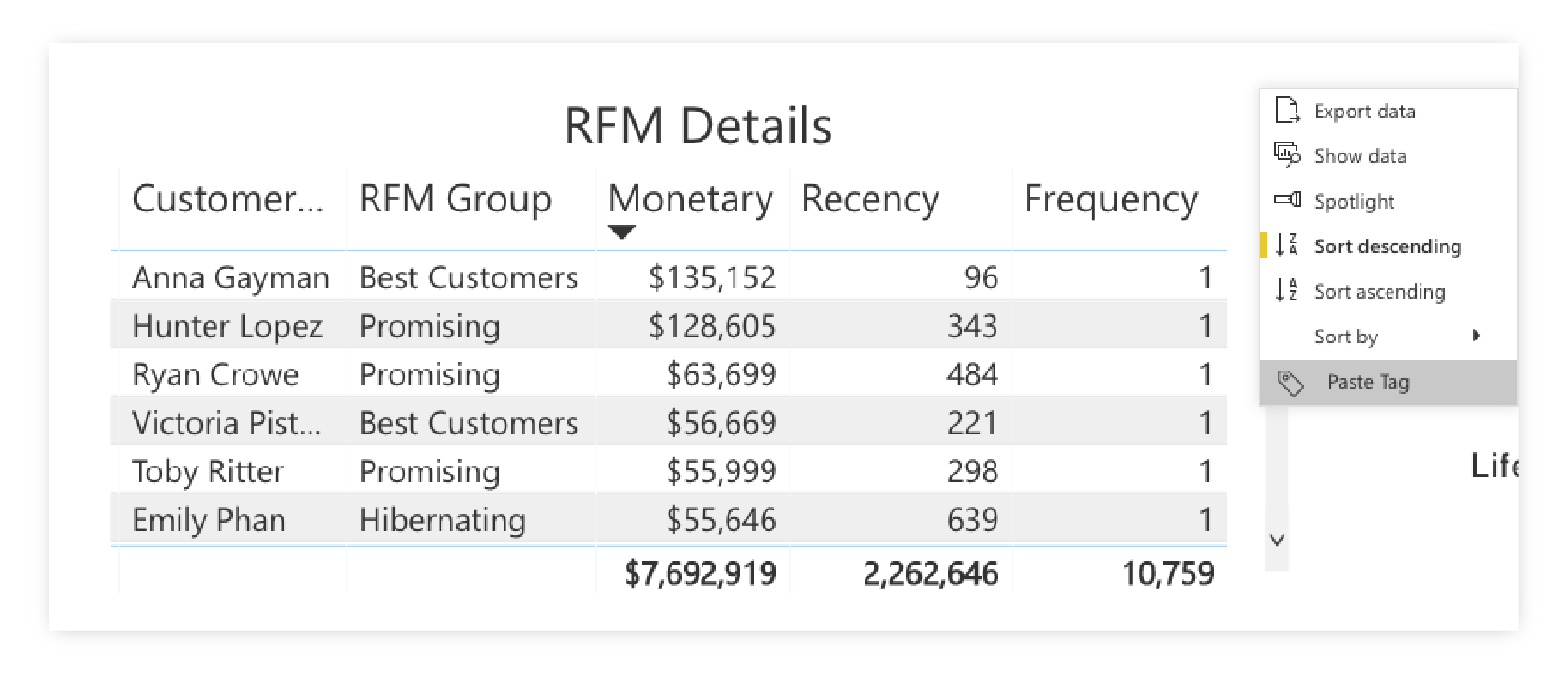
Task: Click the 2,262,646 recency total
Action: click(931, 573)
